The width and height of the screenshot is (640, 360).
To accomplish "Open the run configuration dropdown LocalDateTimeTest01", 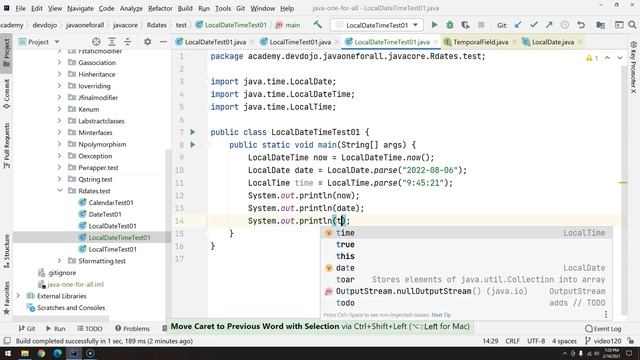I will [x=376, y=25].
